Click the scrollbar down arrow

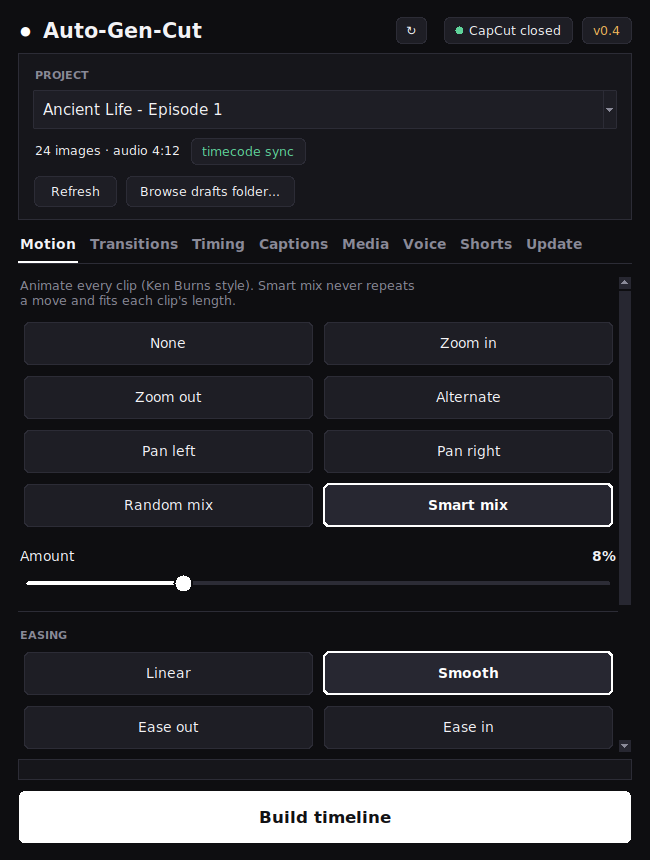(625, 746)
